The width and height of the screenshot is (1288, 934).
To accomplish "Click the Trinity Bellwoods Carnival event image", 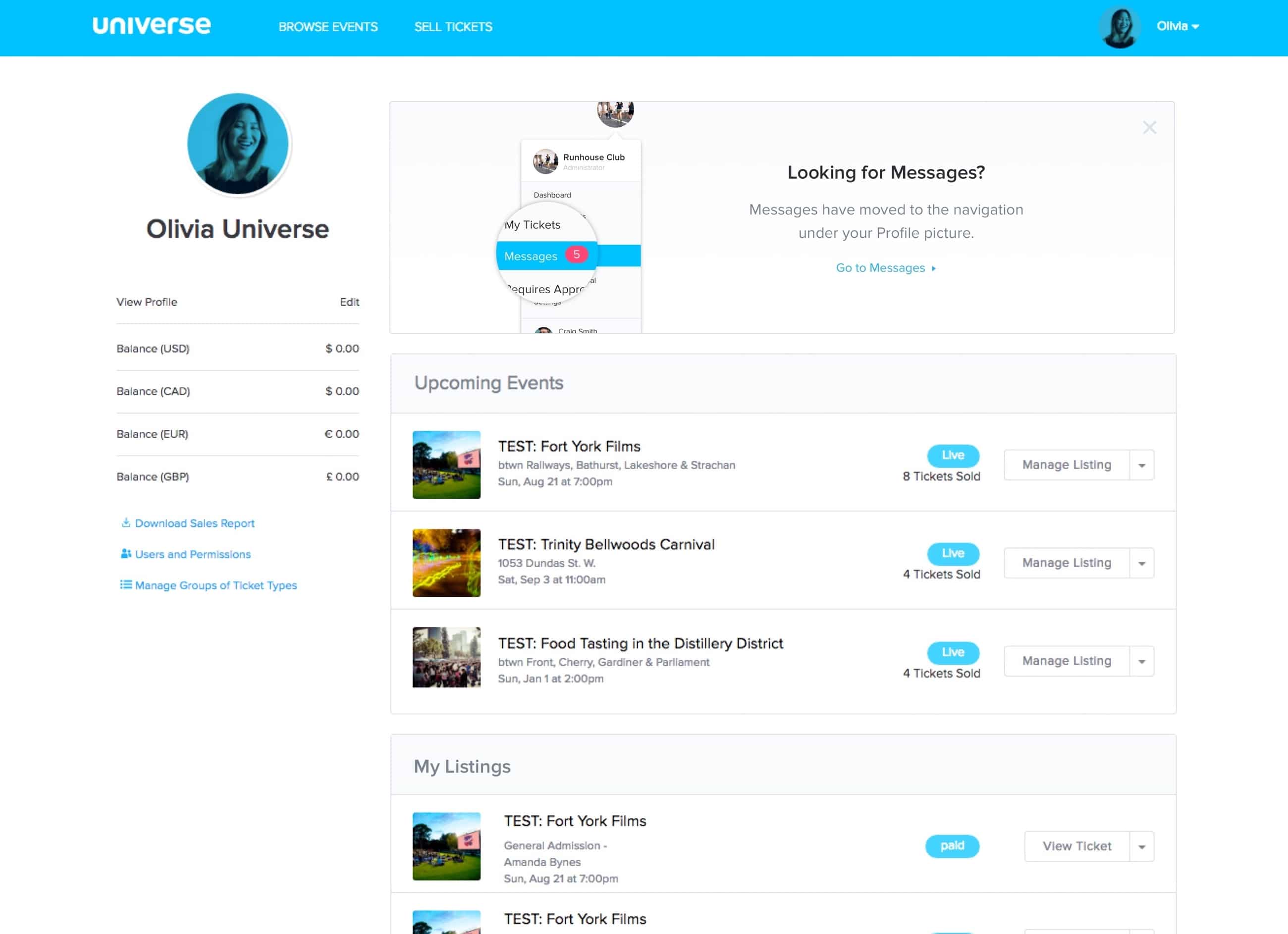I will [x=446, y=563].
